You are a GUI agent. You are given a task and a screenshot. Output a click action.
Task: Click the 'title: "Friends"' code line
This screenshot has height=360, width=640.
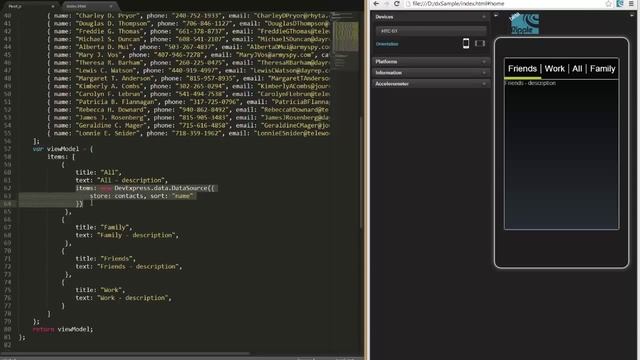[105, 259]
